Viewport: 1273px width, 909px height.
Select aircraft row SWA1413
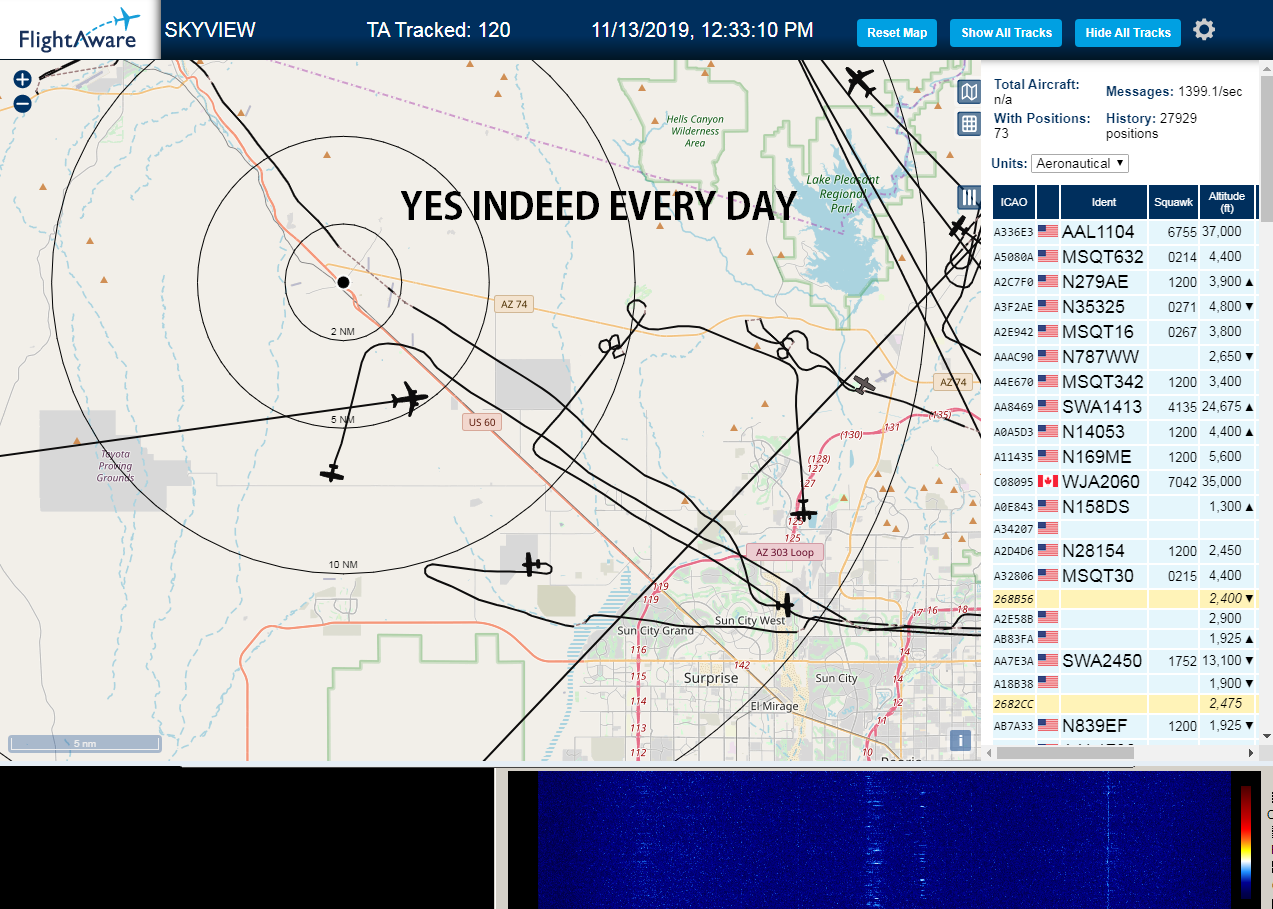pyautogui.click(x=1124, y=406)
